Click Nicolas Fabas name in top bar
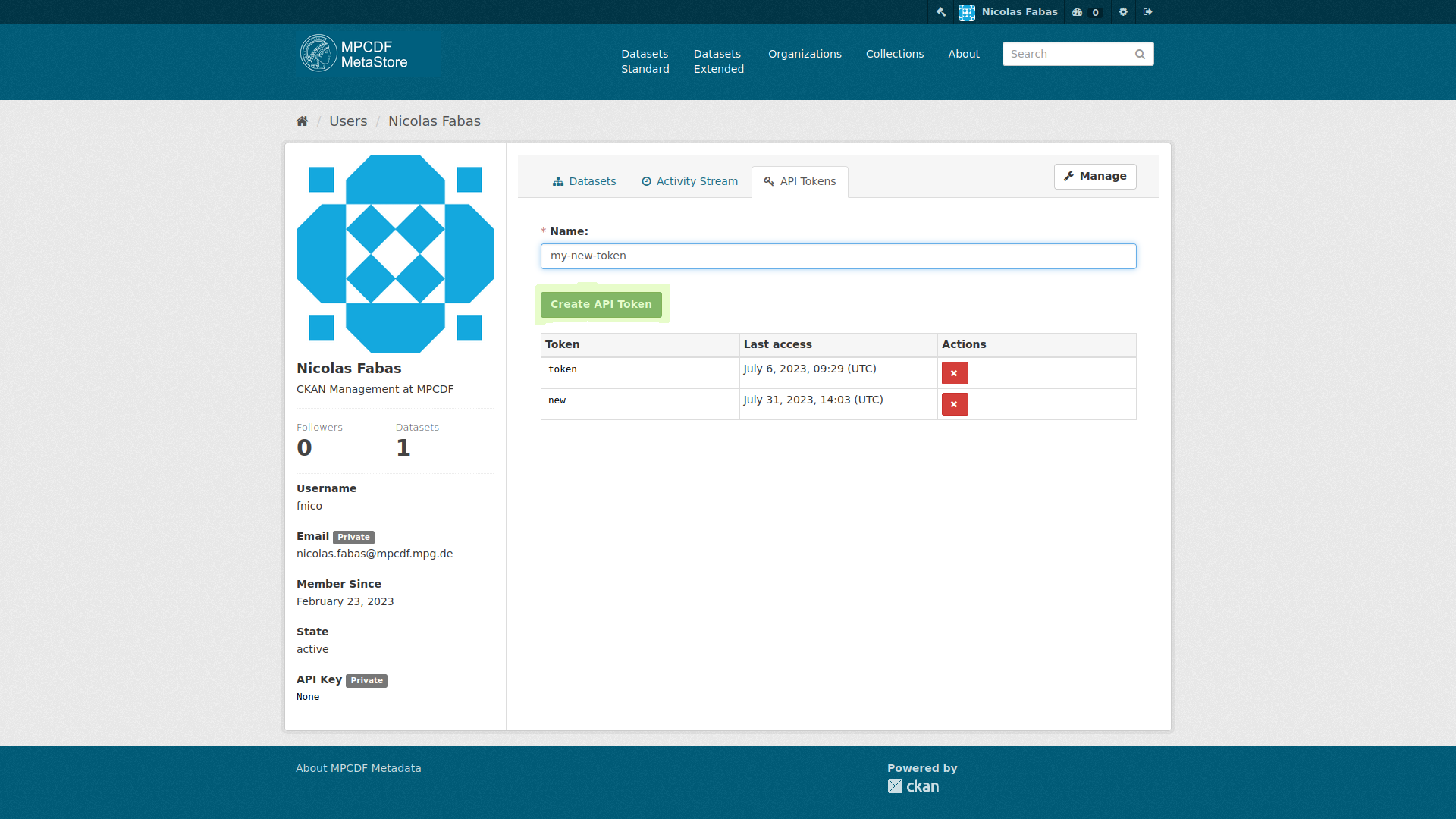1456x819 pixels. tap(1020, 12)
